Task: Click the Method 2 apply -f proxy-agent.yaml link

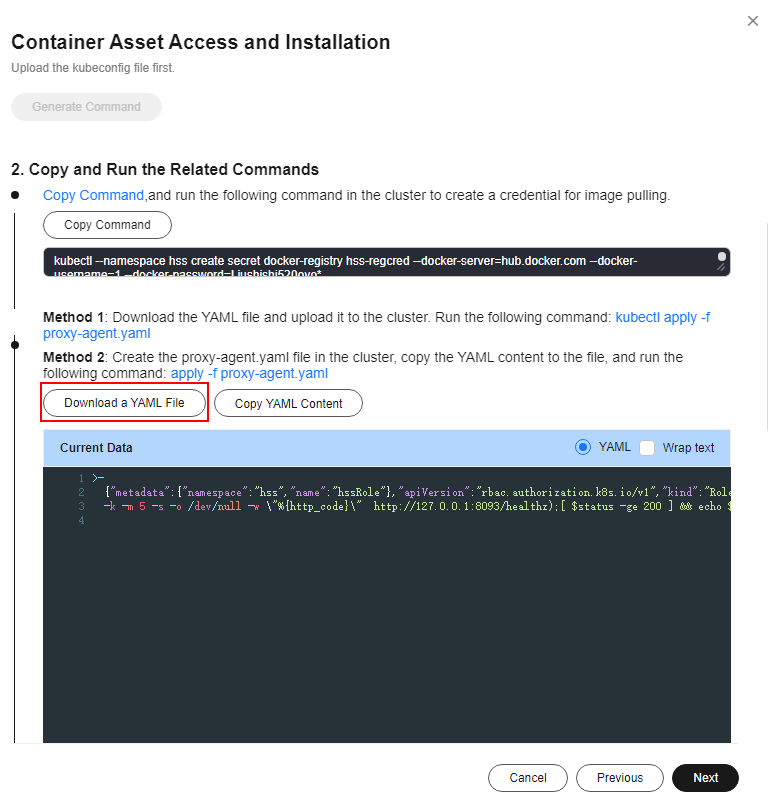Action: click(249, 373)
